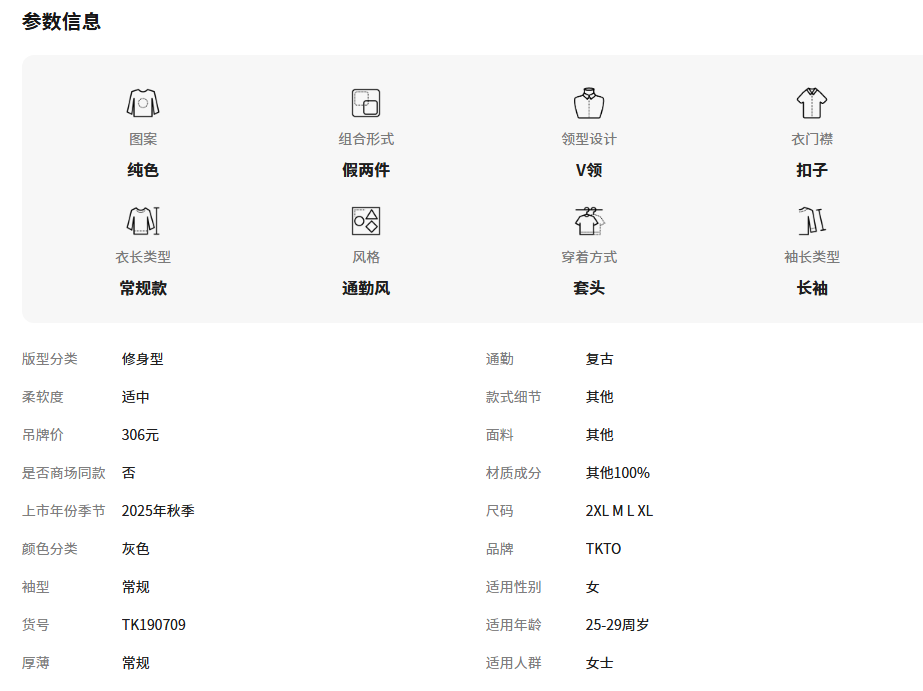This screenshot has height=691, width=923.
Task: Click the item number TK190709
Action: (x=154, y=625)
